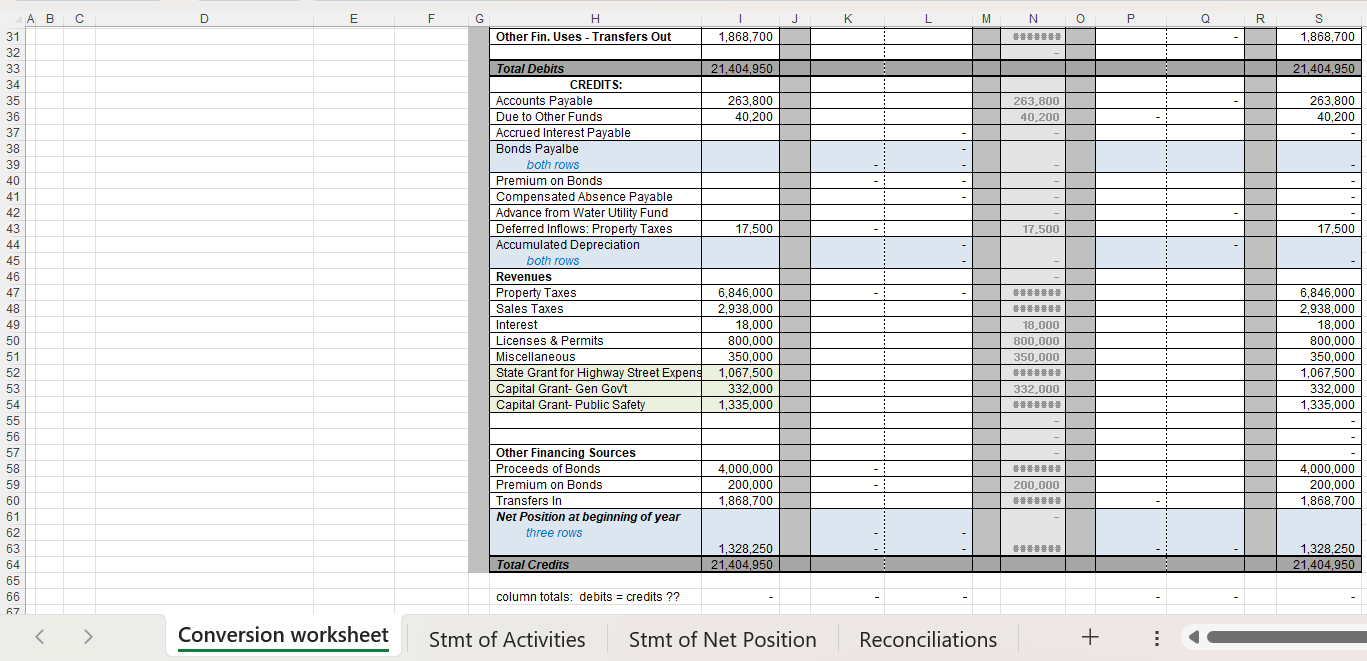This screenshot has height=661, width=1367.
Task: Select the row 64 header
Action: tap(12, 564)
